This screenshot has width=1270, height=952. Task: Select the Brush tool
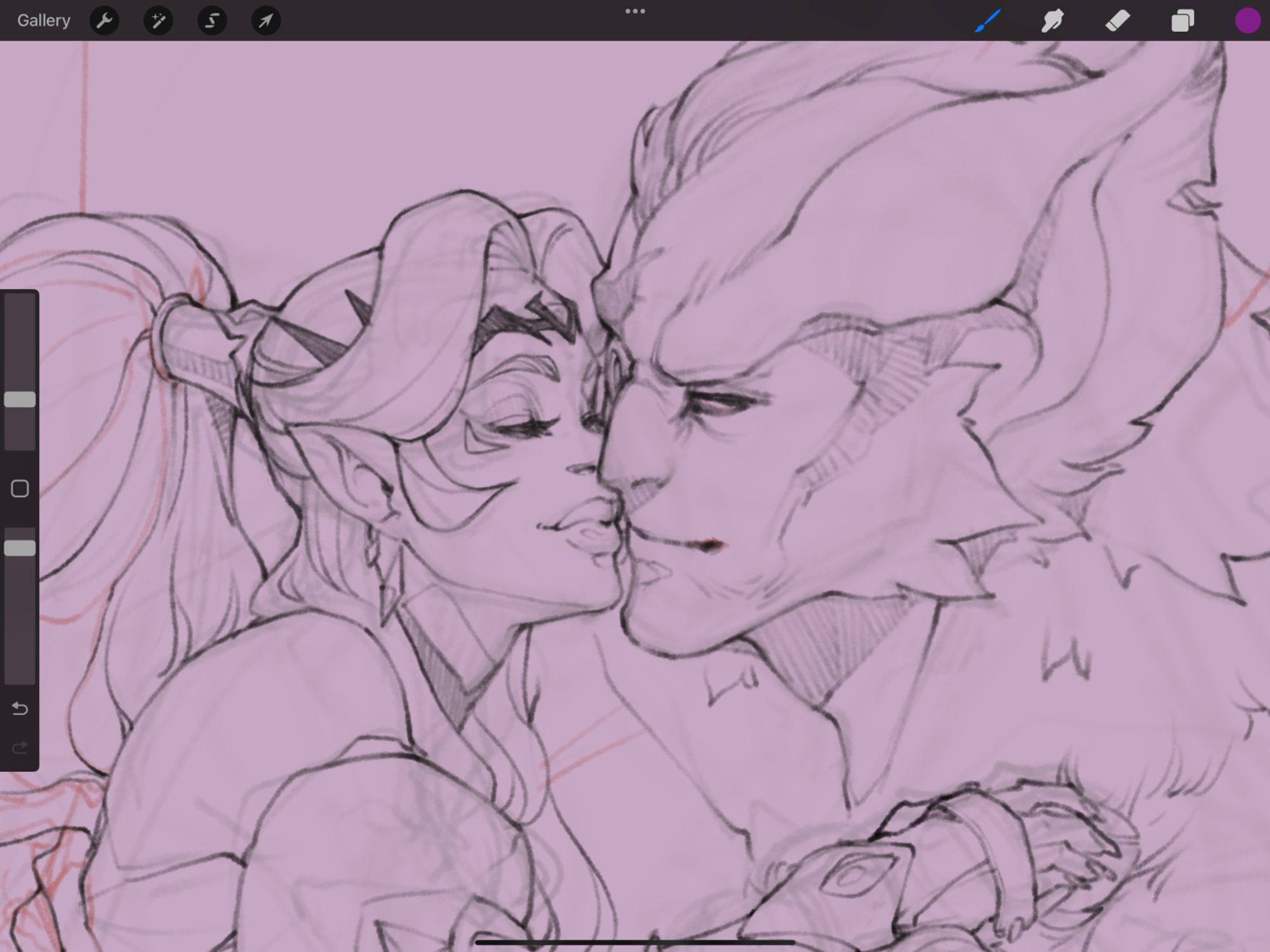click(x=988, y=21)
